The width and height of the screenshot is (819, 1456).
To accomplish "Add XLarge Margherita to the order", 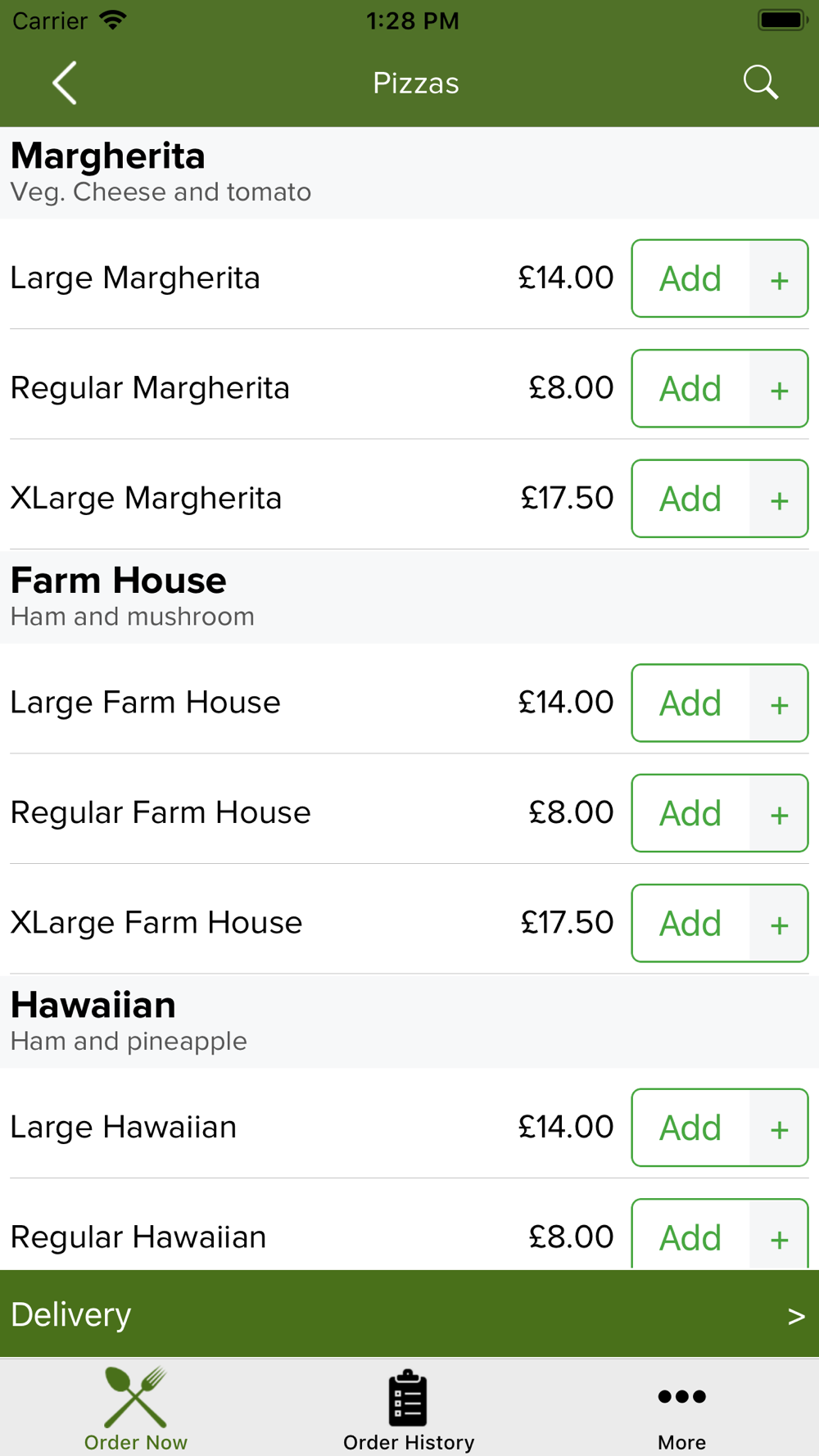I will pyautogui.click(x=690, y=499).
